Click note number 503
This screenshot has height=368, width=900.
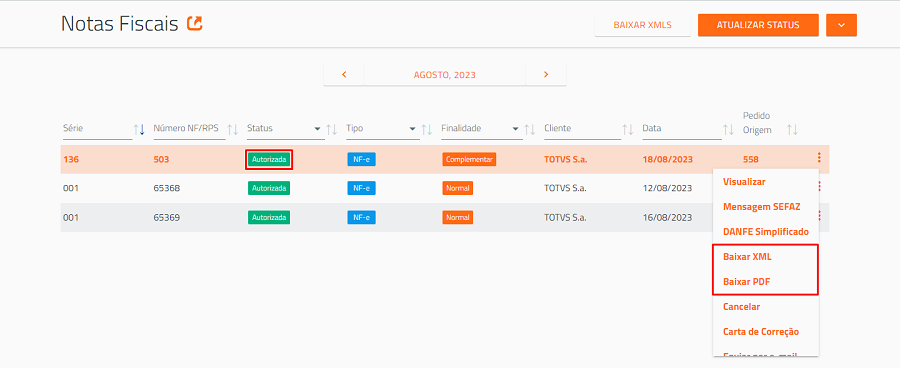pyautogui.click(x=161, y=159)
